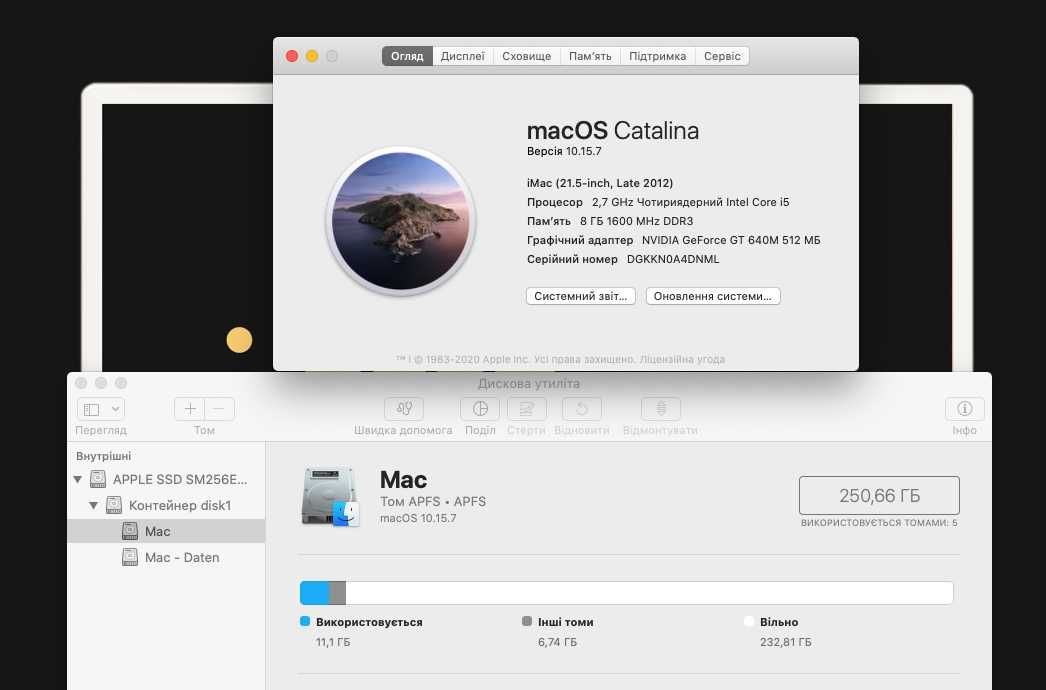The height and width of the screenshot is (690, 1046).
Task: Click the Системний звіт button
Action: (x=580, y=296)
